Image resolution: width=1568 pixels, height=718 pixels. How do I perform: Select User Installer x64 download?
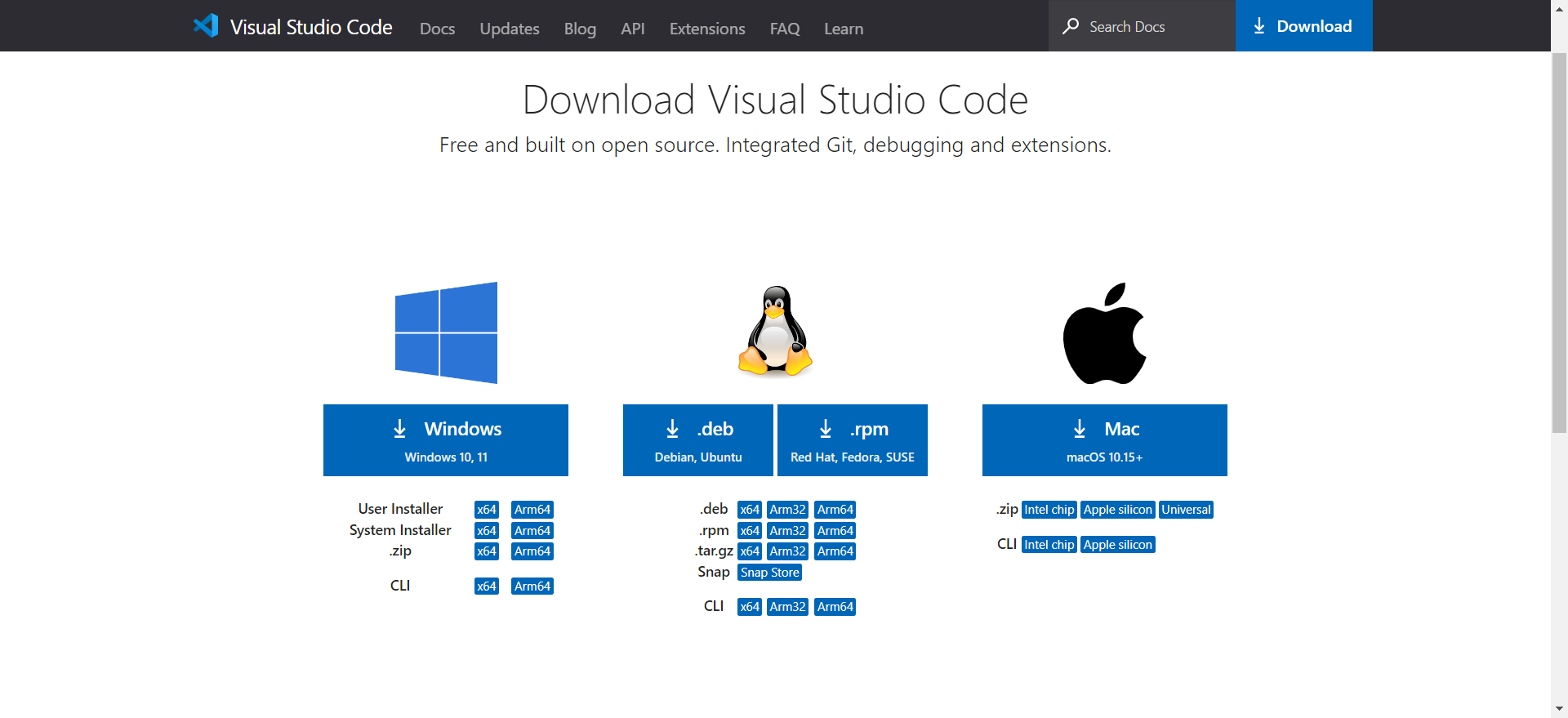pos(487,510)
